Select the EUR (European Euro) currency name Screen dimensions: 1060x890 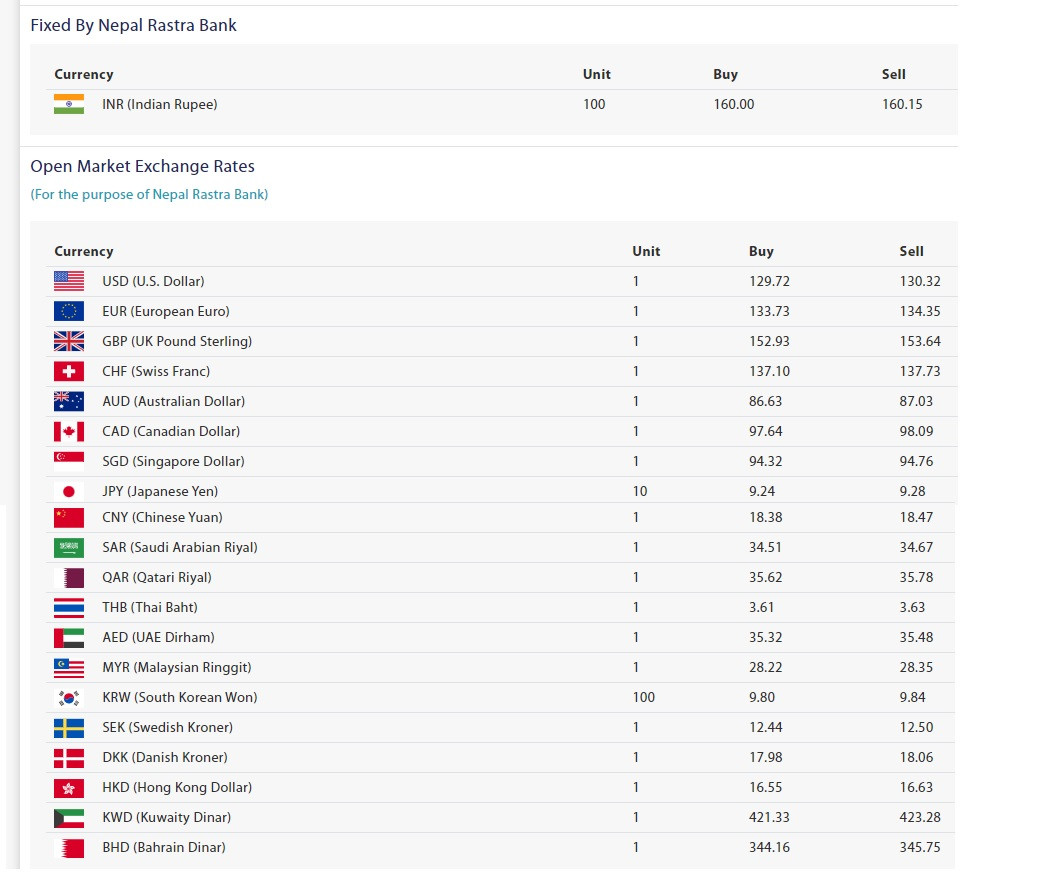166,312
